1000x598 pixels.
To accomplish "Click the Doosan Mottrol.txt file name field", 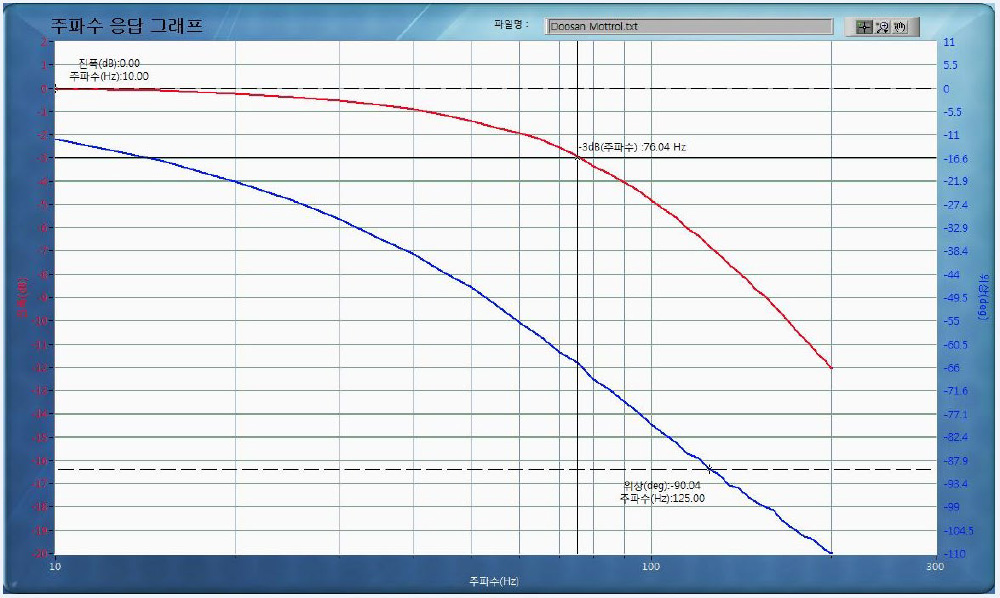I will click(689, 27).
